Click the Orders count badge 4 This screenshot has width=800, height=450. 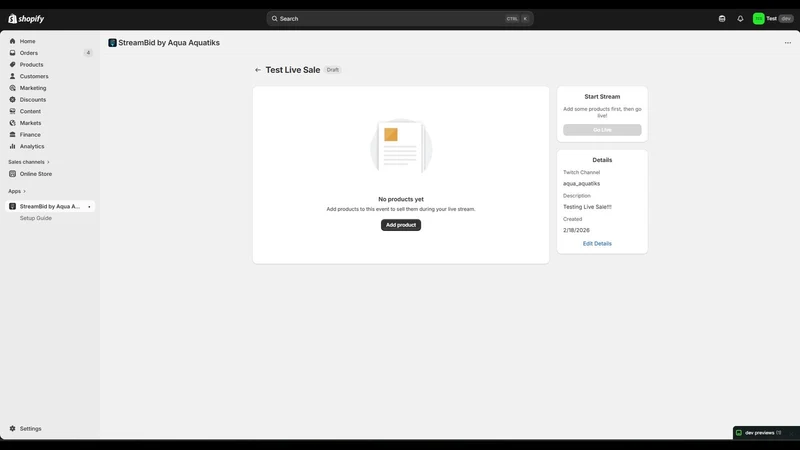pyautogui.click(x=88, y=53)
